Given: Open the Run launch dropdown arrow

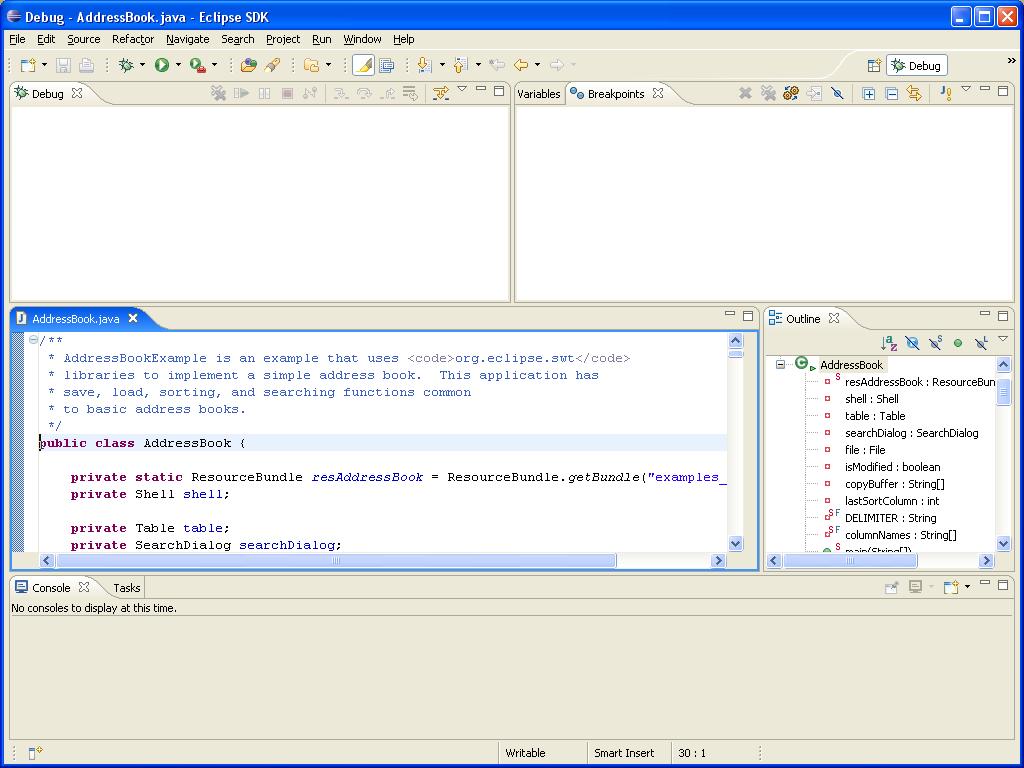Looking at the screenshot, I should click(178, 65).
